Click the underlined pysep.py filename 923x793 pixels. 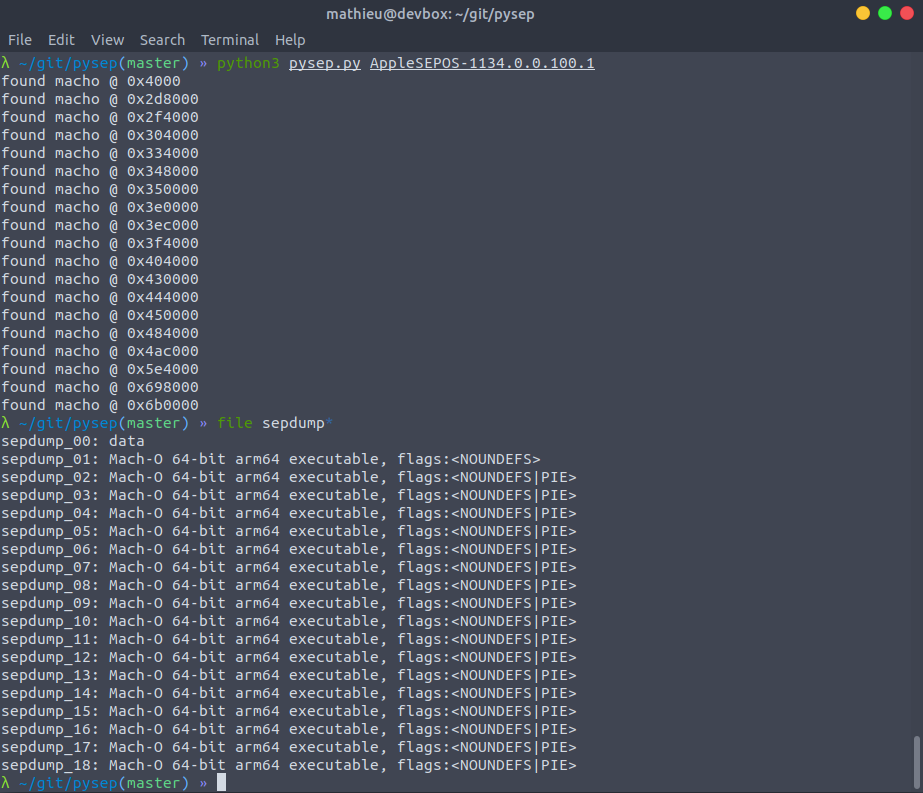click(x=325, y=63)
